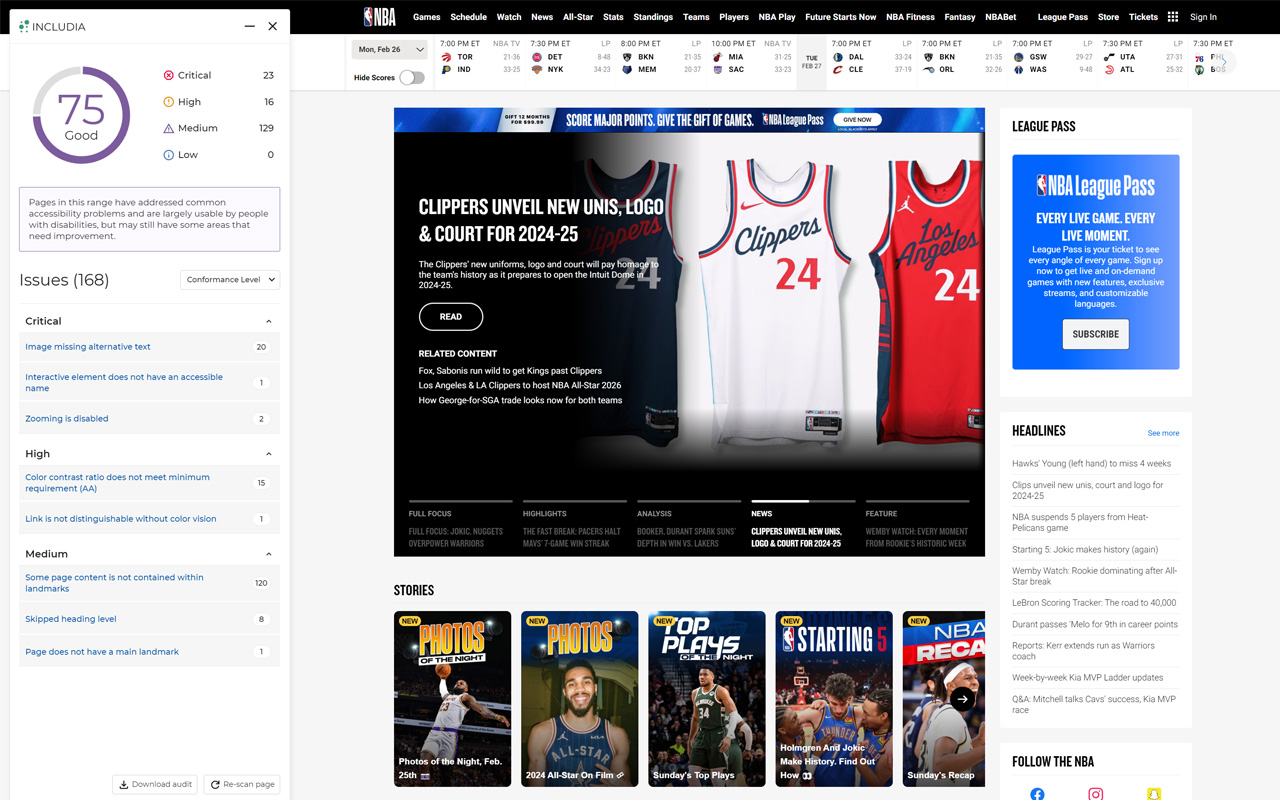Select the Feature hero tab

[917, 527]
